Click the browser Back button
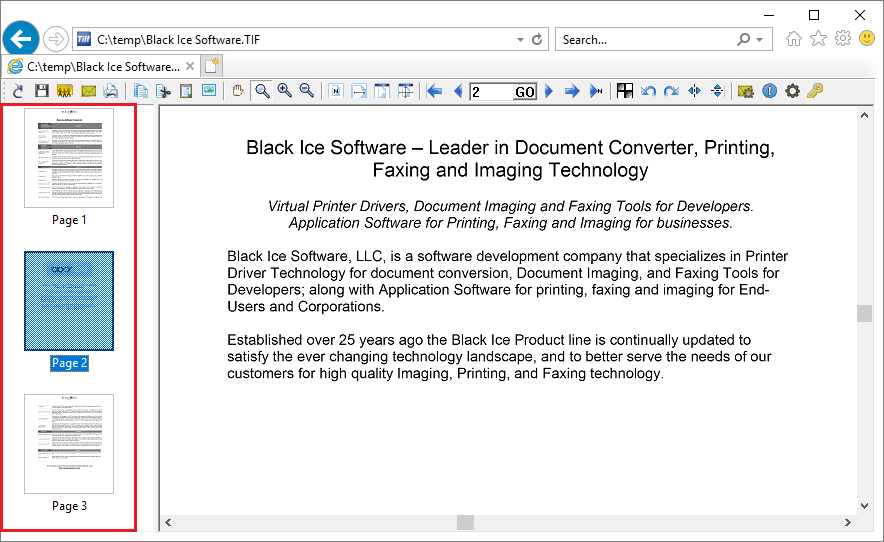 [21, 39]
